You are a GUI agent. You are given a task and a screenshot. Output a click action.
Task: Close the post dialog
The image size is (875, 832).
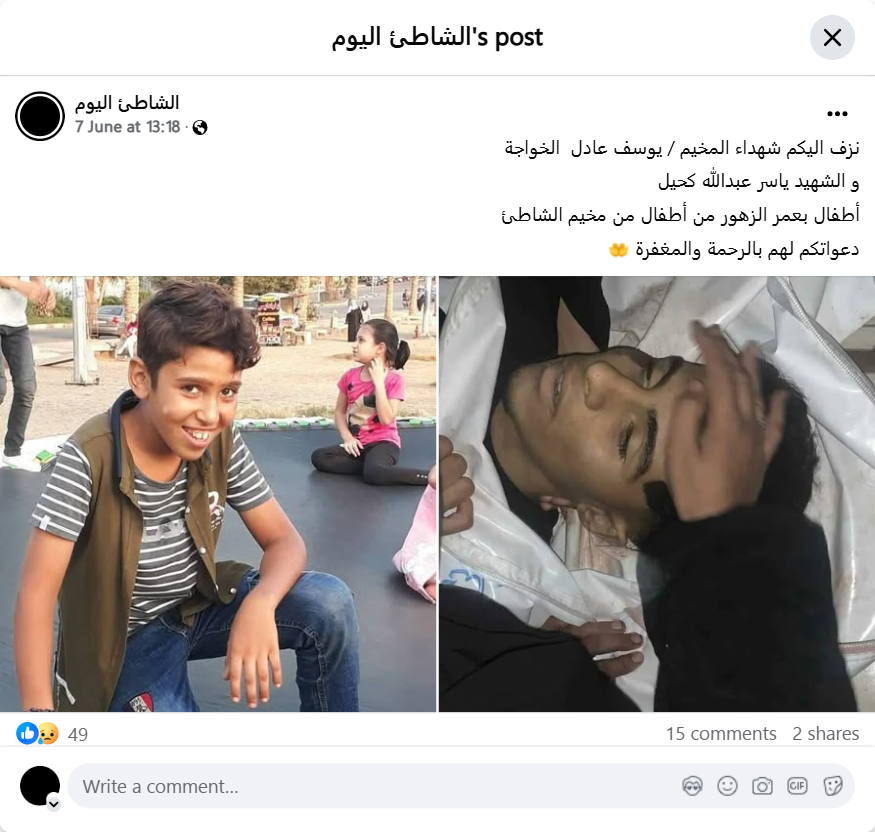point(832,38)
